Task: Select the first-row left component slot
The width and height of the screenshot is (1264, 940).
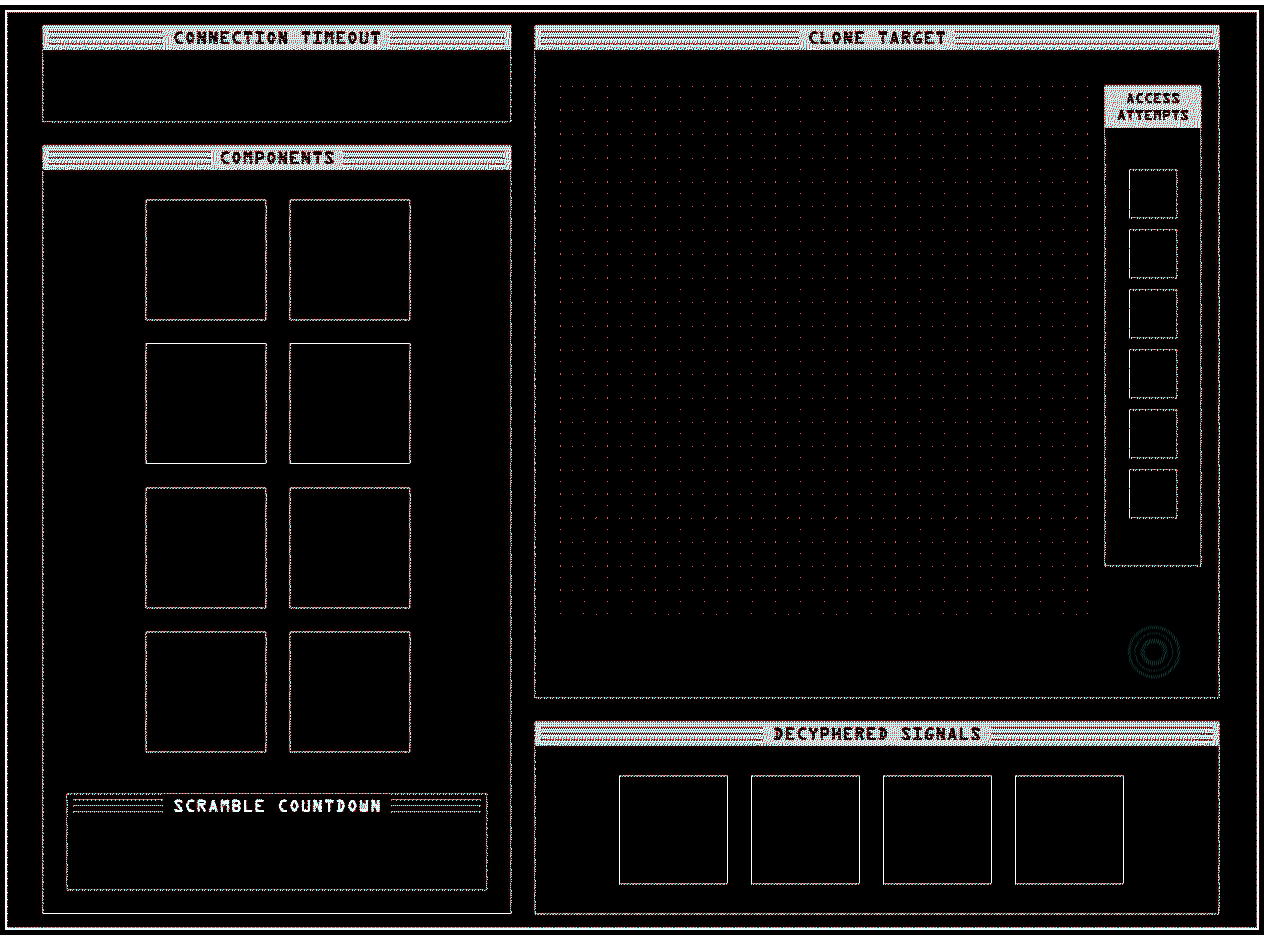Action: coord(206,260)
